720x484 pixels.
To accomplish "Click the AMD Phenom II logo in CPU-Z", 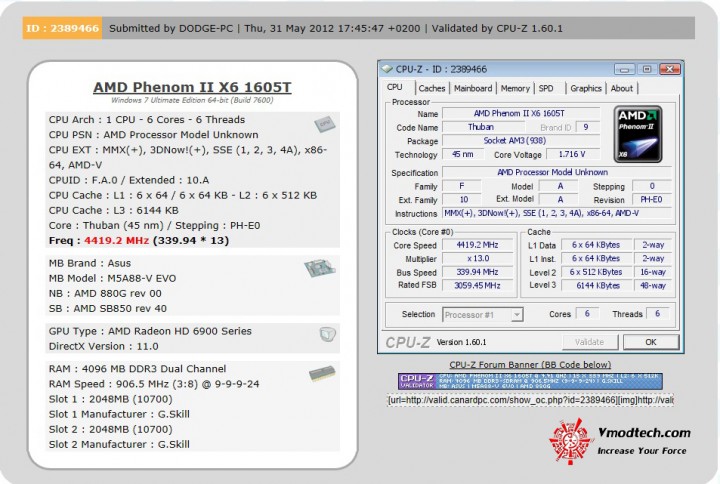I will pos(638,134).
